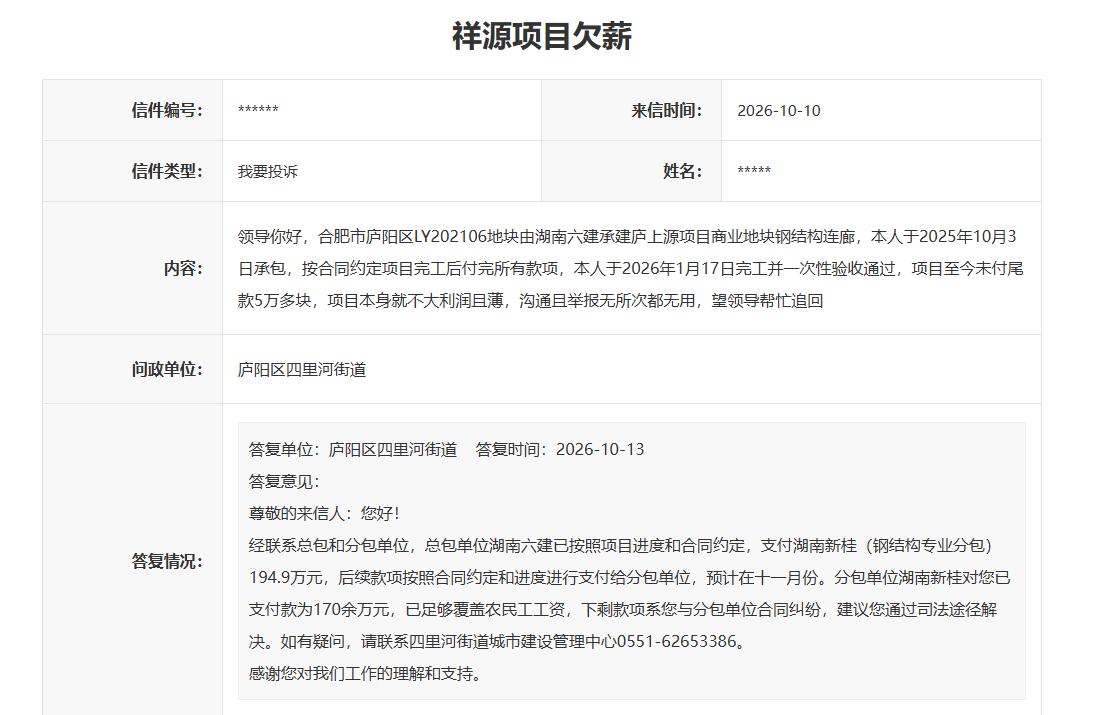Select the 答复情况 label

(167, 561)
